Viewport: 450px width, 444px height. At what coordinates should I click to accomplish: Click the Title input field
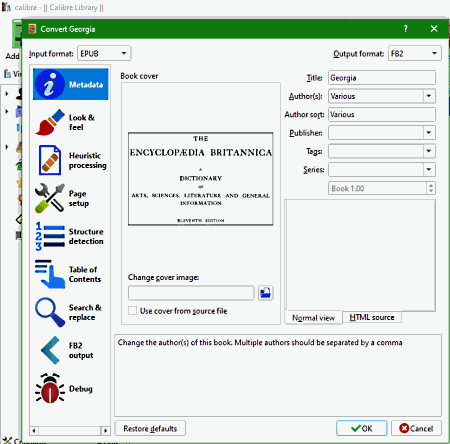[x=382, y=78]
